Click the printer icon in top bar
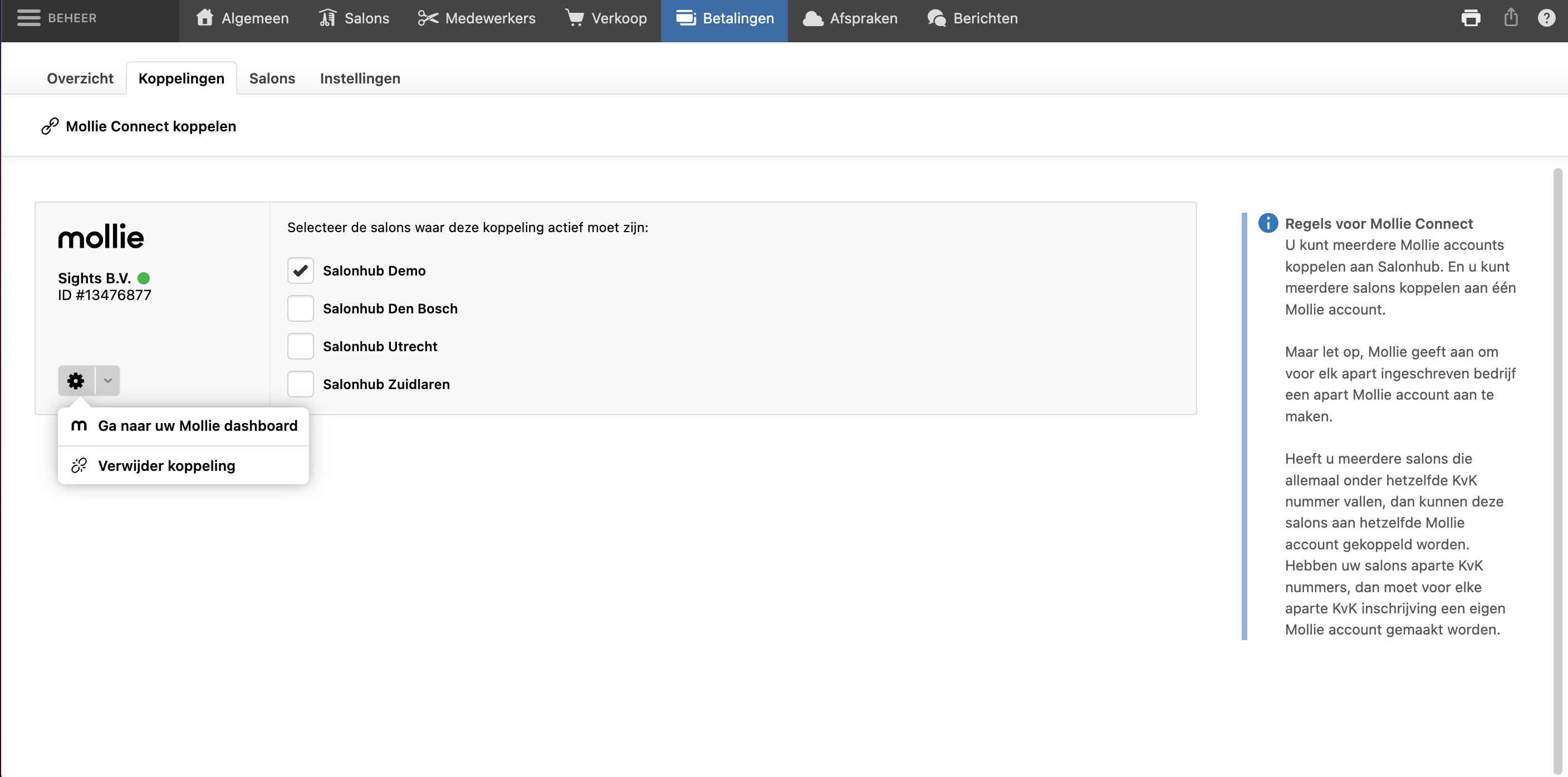 [x=1471, y=18]
